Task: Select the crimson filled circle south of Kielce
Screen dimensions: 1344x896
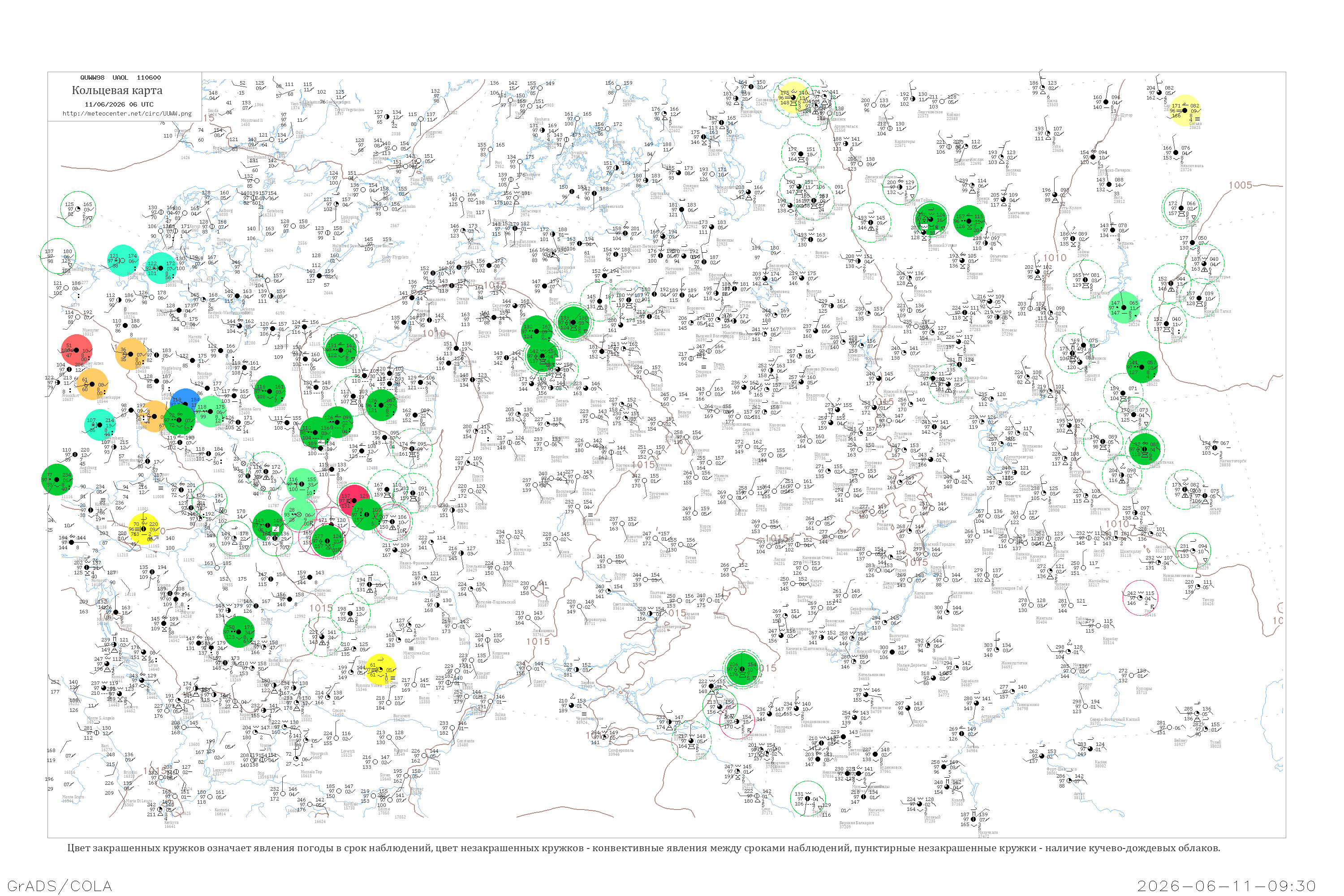Action: 354,500
